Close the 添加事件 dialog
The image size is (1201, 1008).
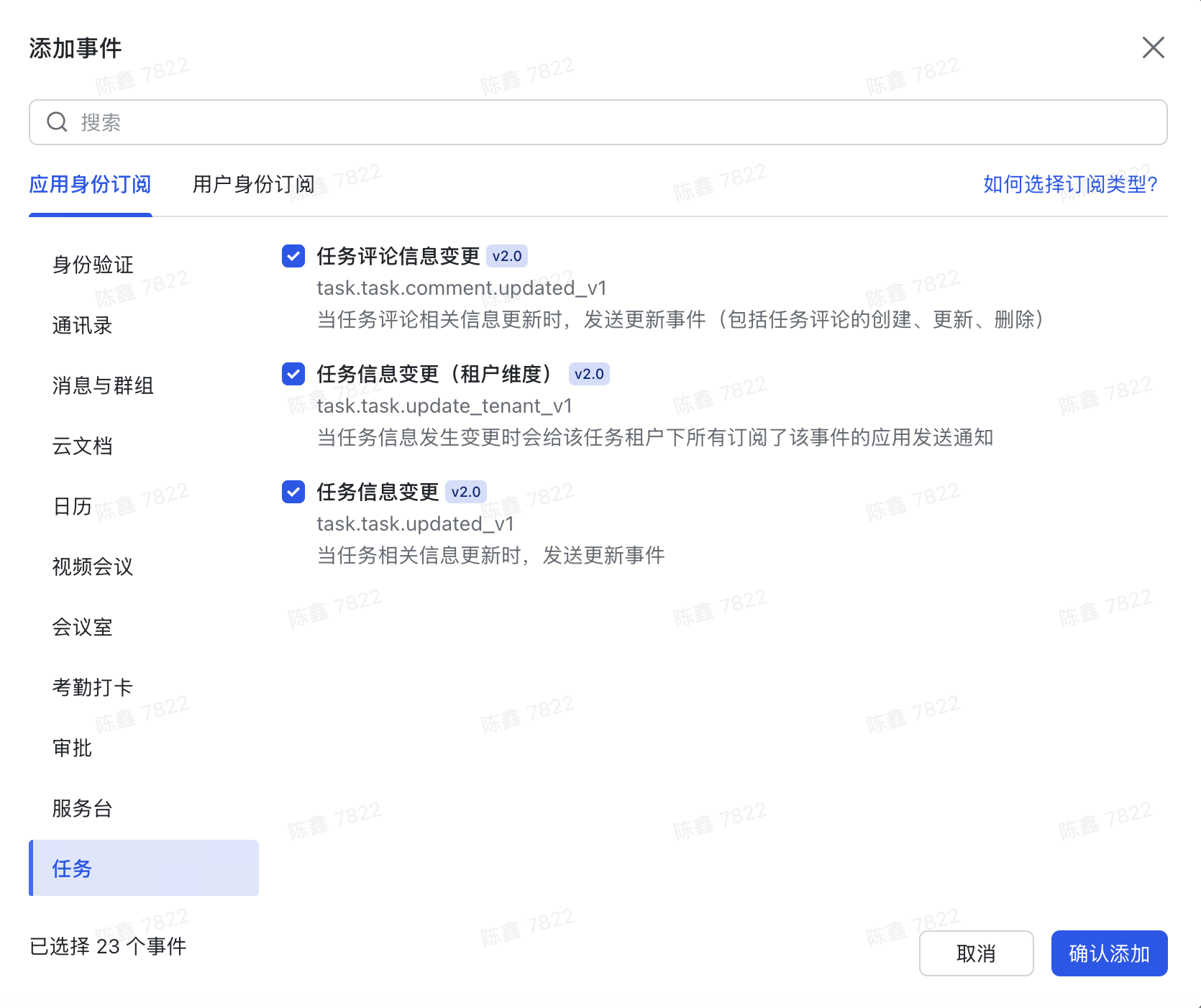pos(1154,47)
